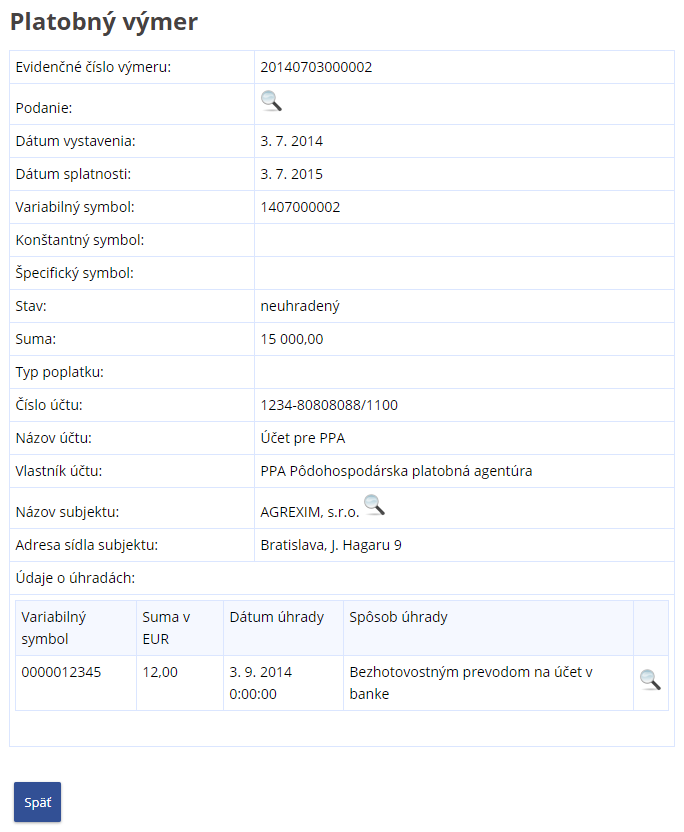The image size is (684, 832).
Task: View details of subject AGREXIM, s.r.o. magnifier
Action: (x=374, y=505)
